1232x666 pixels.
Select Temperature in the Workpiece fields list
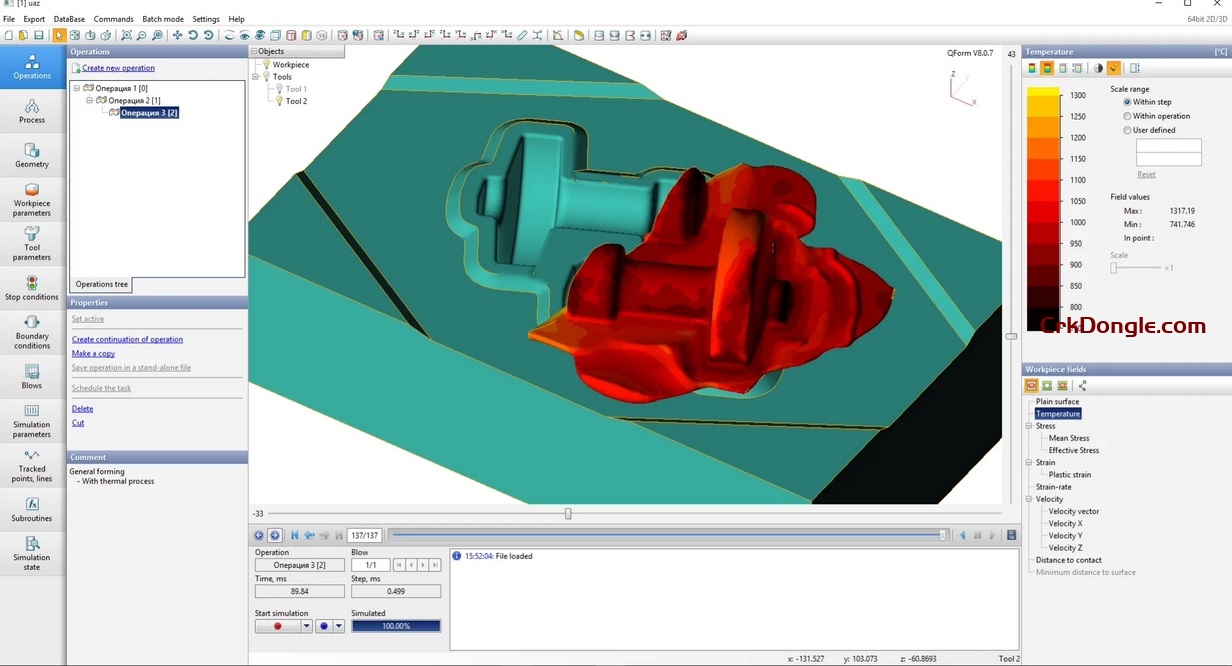(1057, 413)
